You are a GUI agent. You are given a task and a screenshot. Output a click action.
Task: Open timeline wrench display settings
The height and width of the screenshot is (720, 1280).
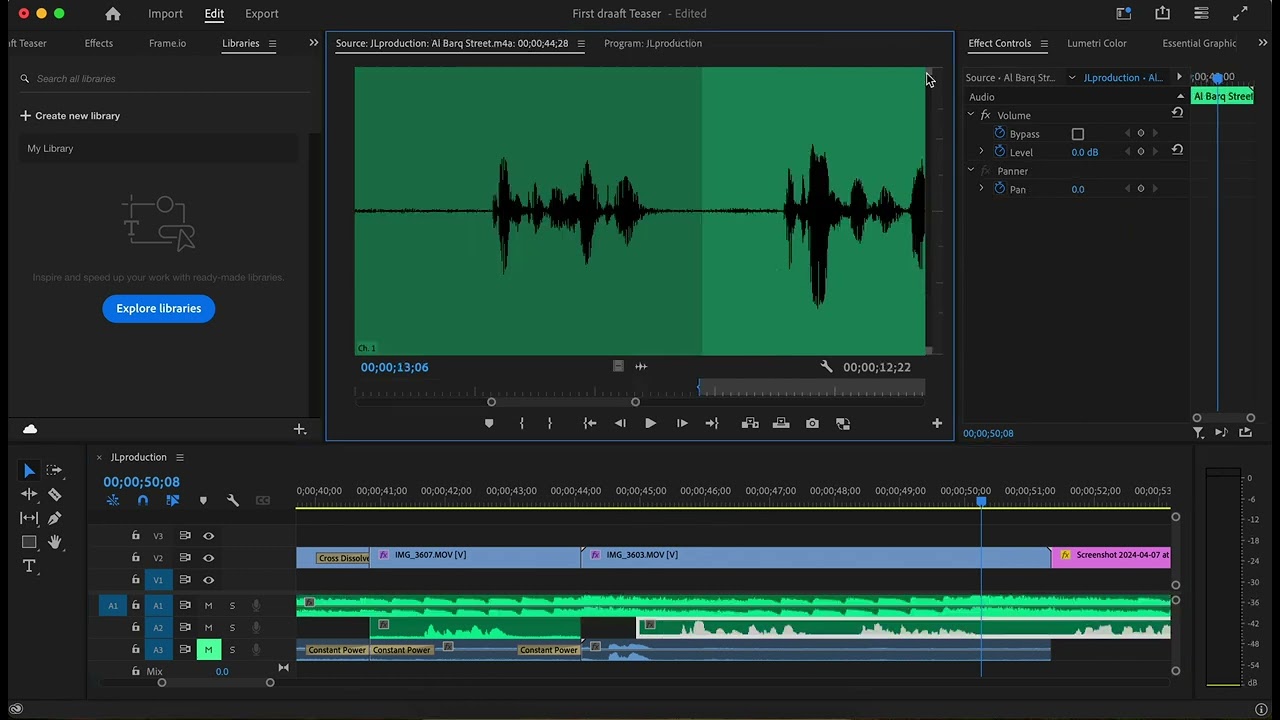232,501
